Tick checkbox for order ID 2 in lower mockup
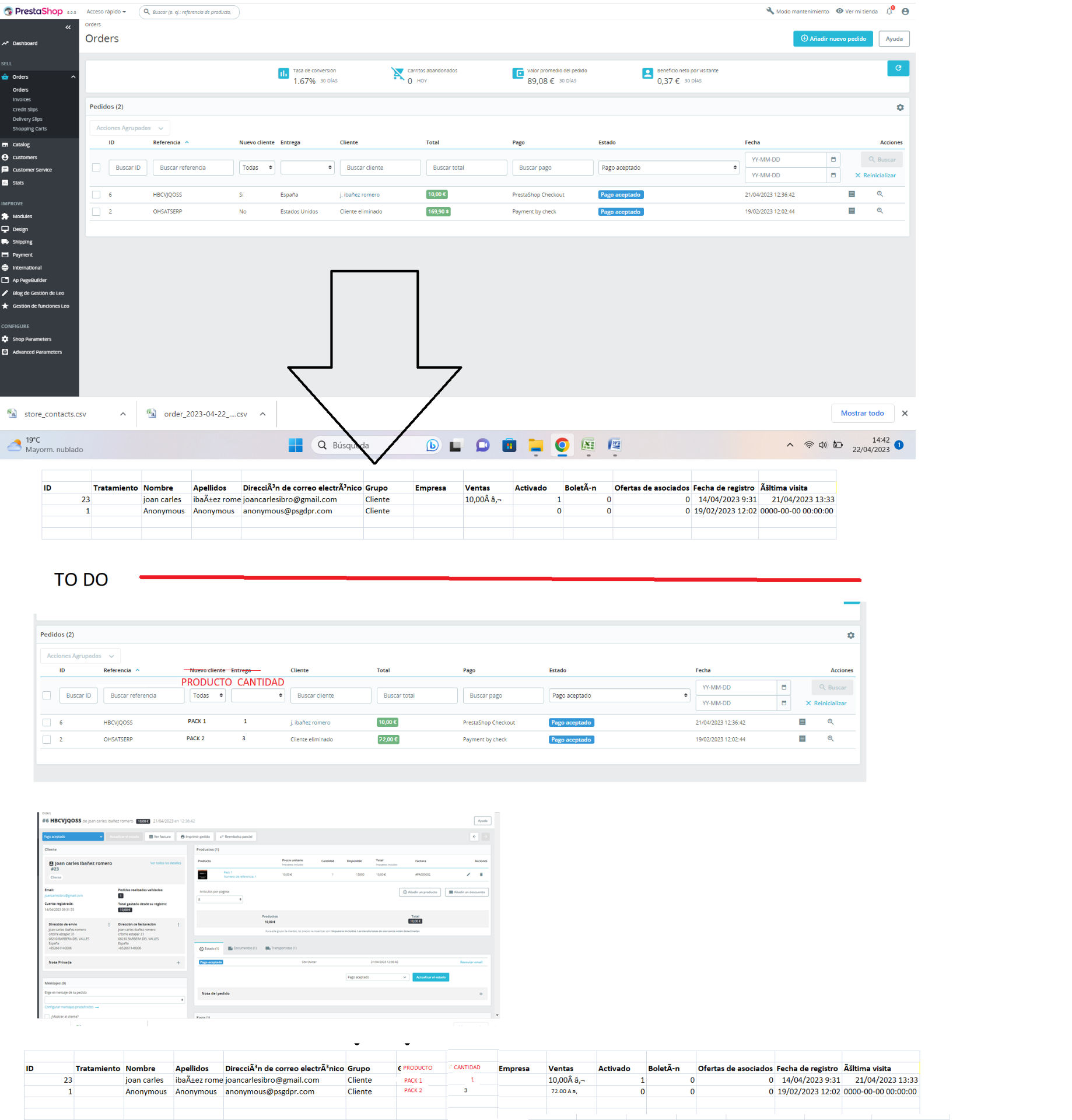 [x=47, y=739]
